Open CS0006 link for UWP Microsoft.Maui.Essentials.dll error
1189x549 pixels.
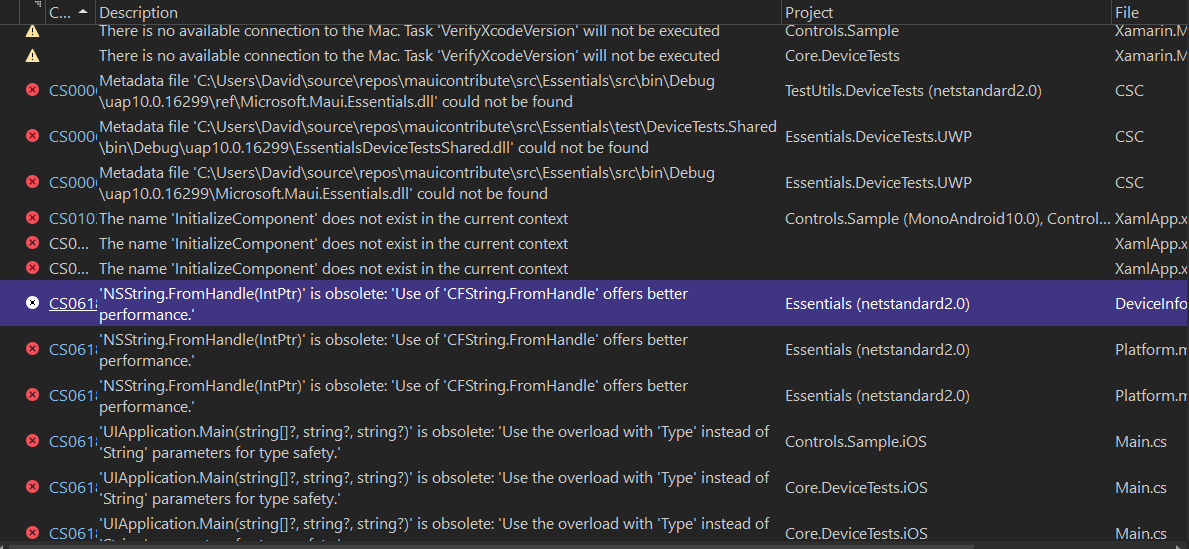point(73,183)
